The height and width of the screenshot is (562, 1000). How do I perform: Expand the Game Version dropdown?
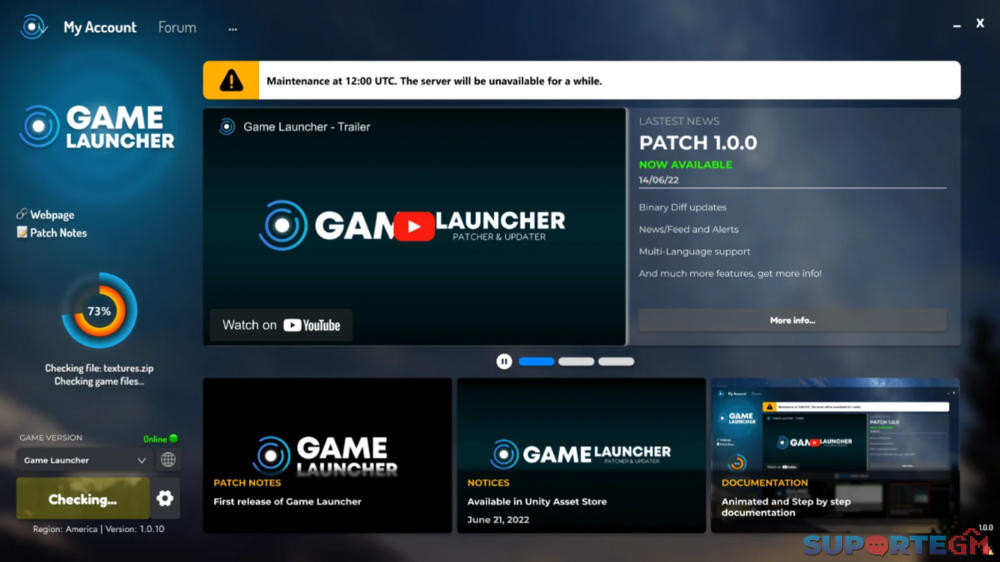pyautogui.click(x=84, y=460)
